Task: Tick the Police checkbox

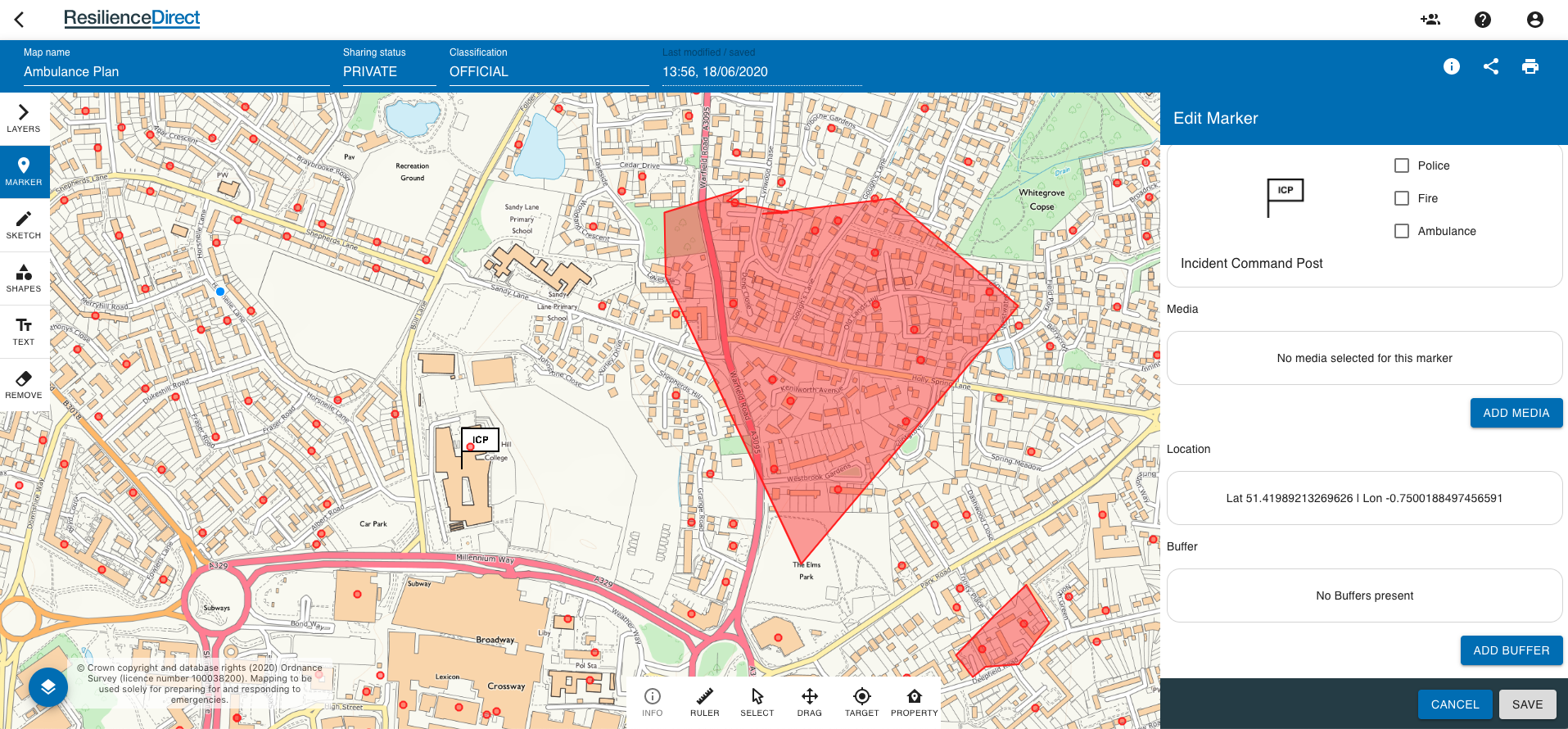Action: 1402,165
